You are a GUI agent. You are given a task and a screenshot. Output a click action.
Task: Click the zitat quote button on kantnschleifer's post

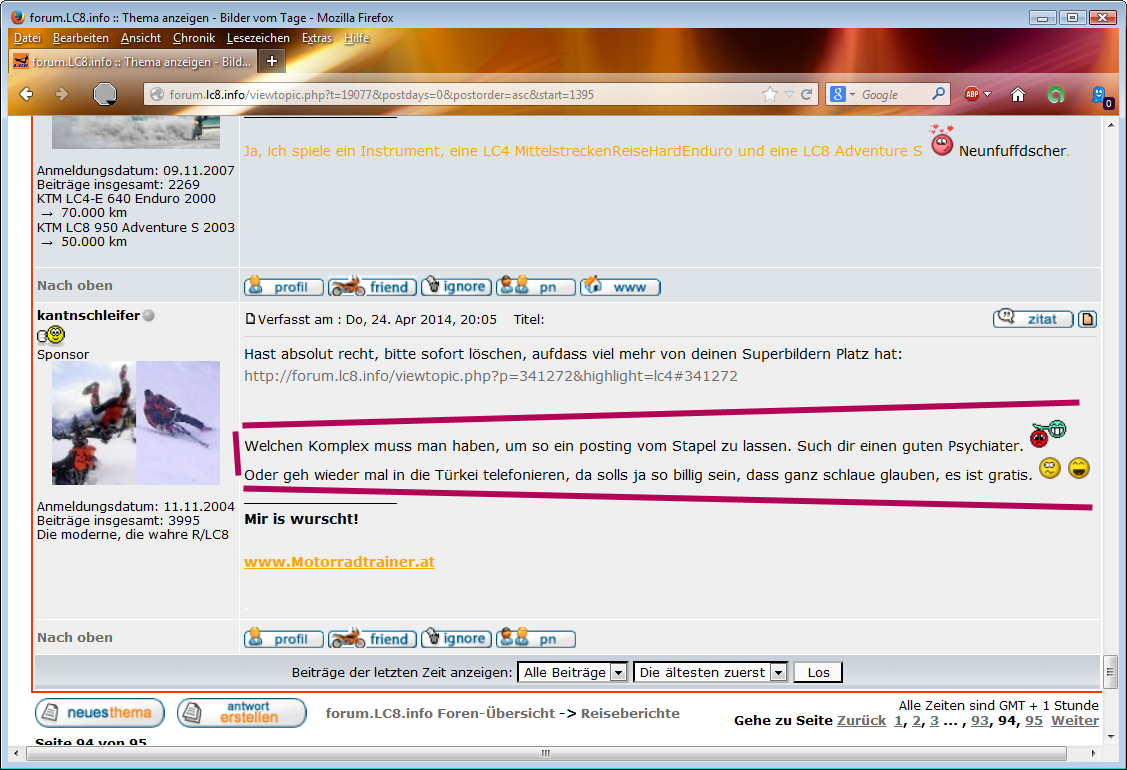click(x=1032, y=319)
